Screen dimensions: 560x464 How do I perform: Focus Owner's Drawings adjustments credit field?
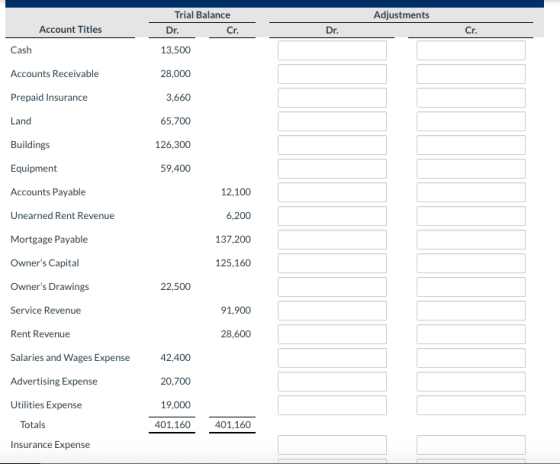(x=471, y=287)
